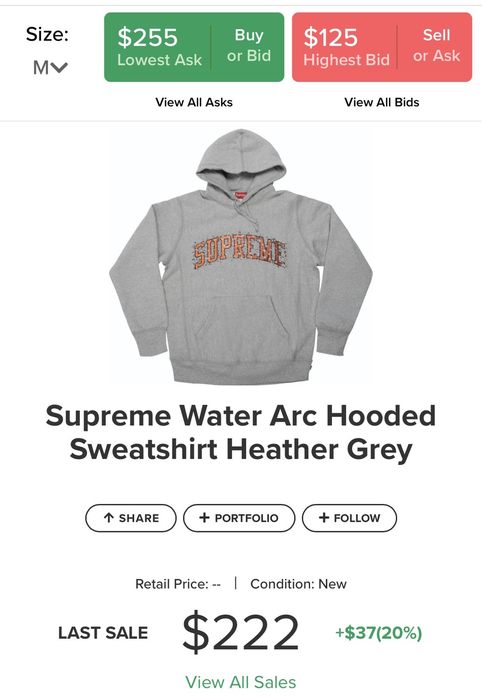Image resolution: width=482 pixels, height=700 pixels.
Task: Click the $222 last sale price
Action: point(241,632)
